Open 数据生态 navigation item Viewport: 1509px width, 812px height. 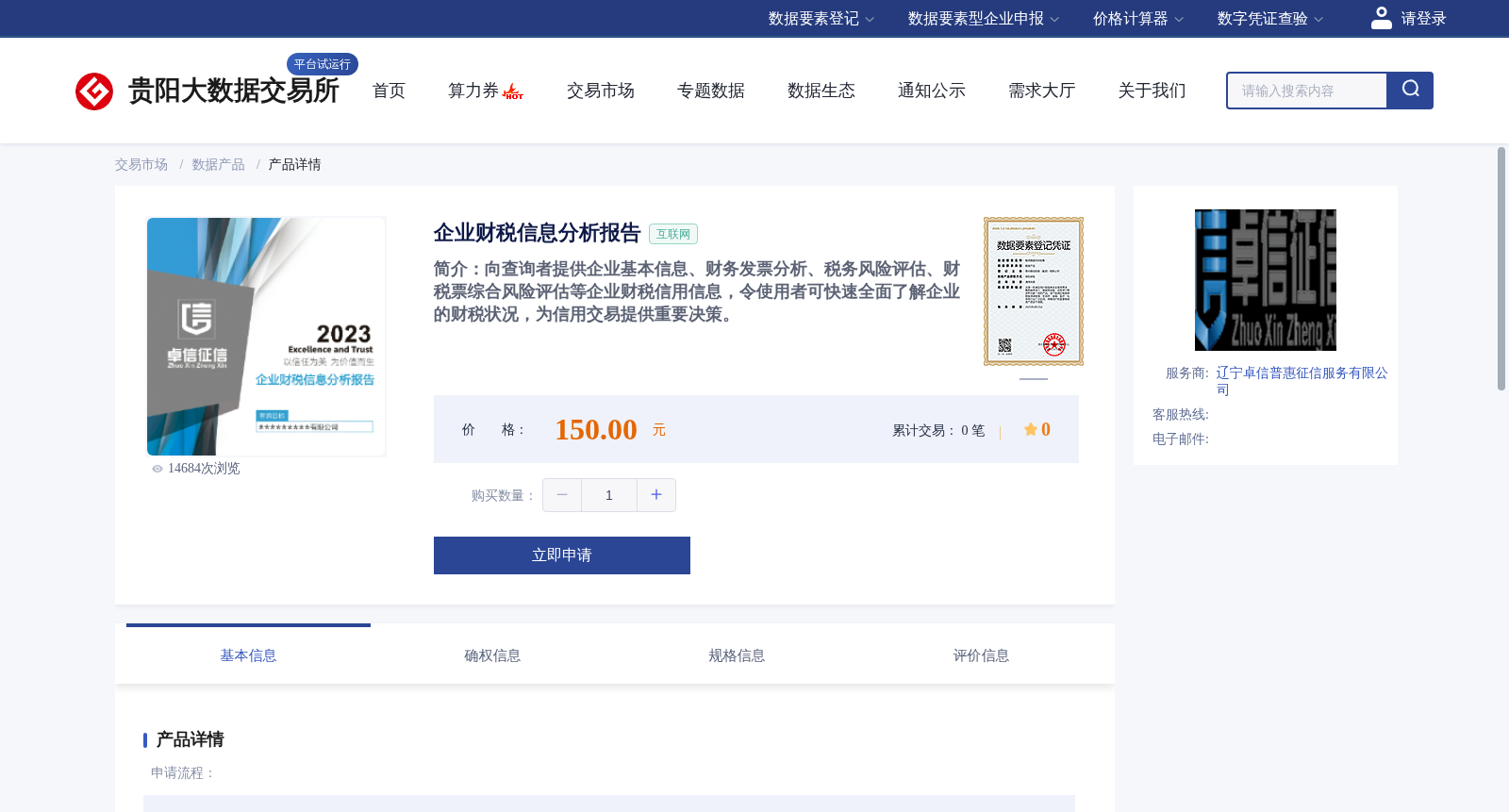[x=821, y=91]
